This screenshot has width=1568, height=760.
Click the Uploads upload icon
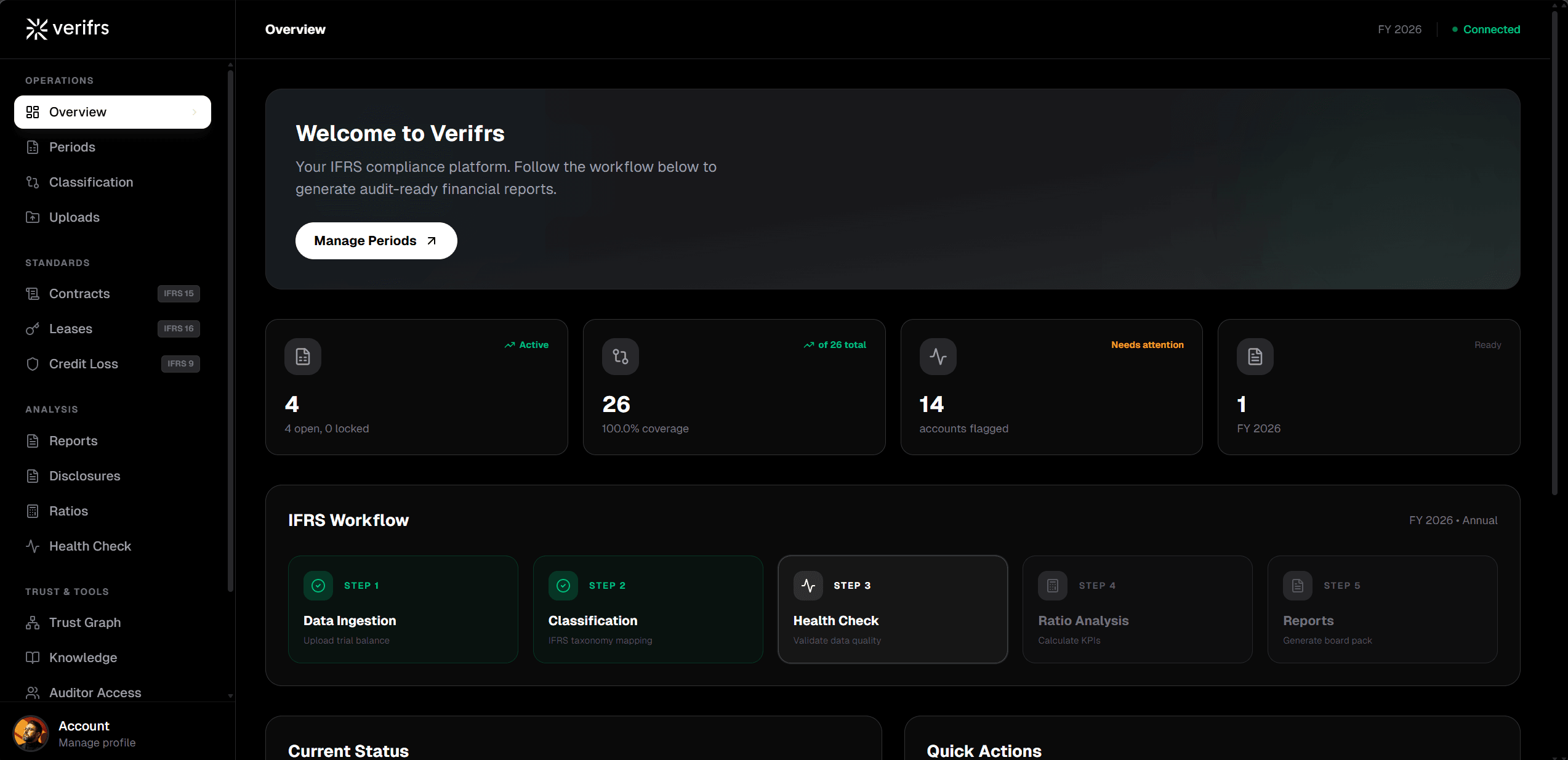pos(33,217)
